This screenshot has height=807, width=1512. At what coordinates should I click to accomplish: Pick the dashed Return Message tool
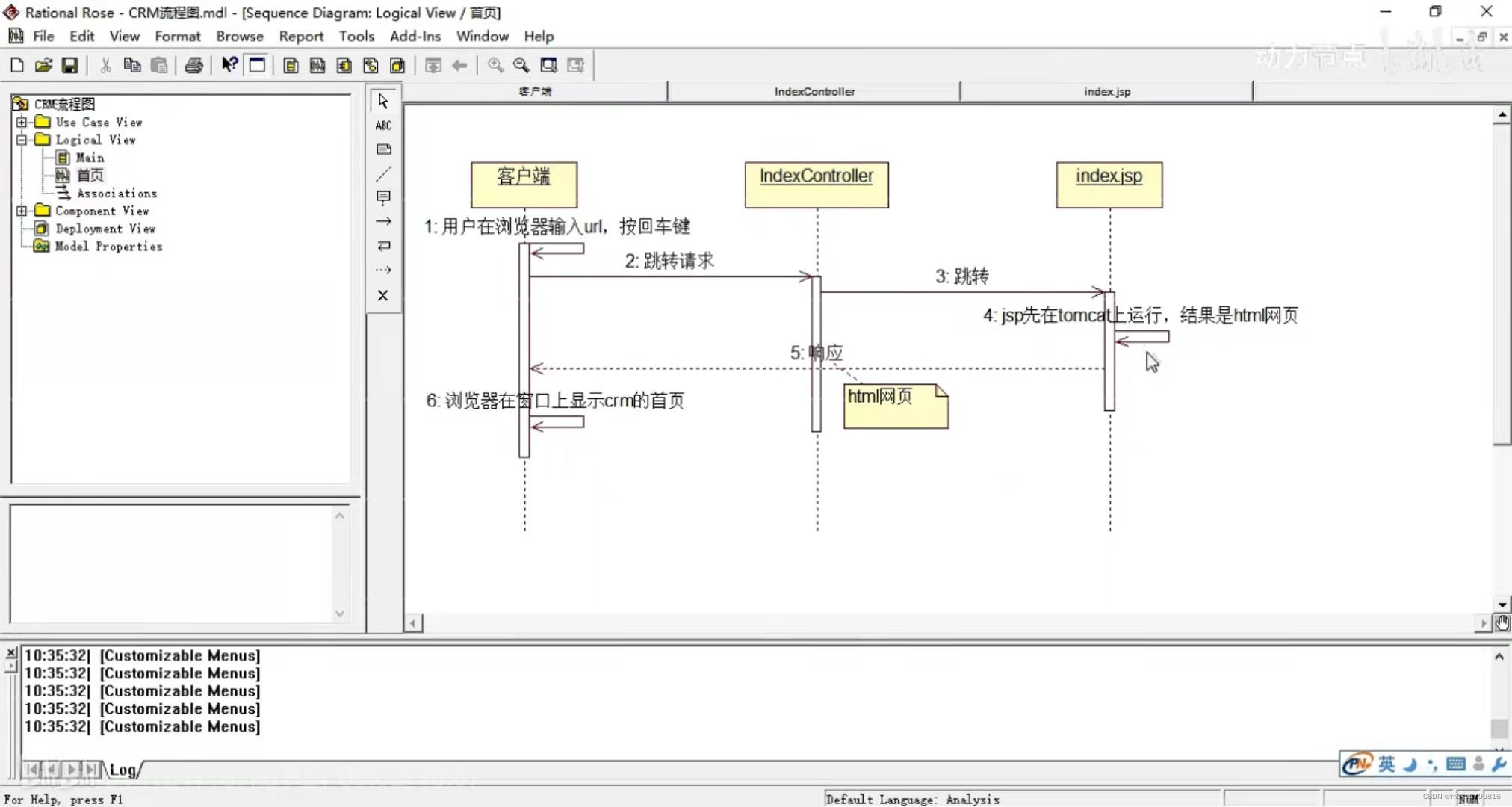click(383, 270)
